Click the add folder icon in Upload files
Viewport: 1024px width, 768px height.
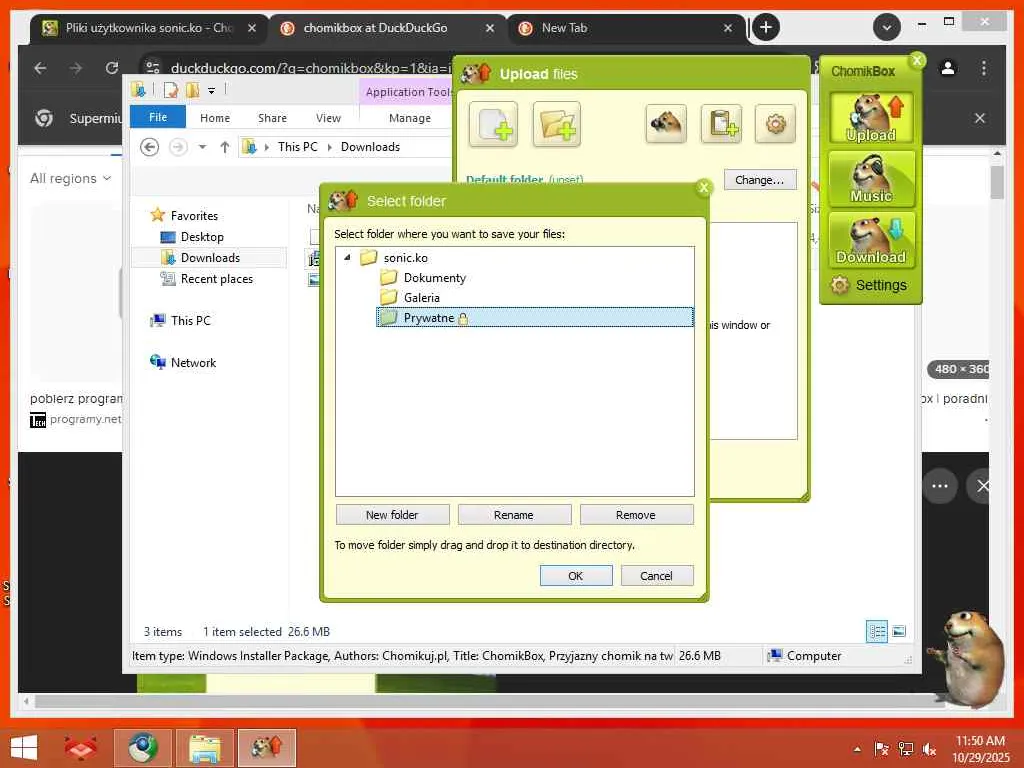pyautogui.click(x=556, y=124)
